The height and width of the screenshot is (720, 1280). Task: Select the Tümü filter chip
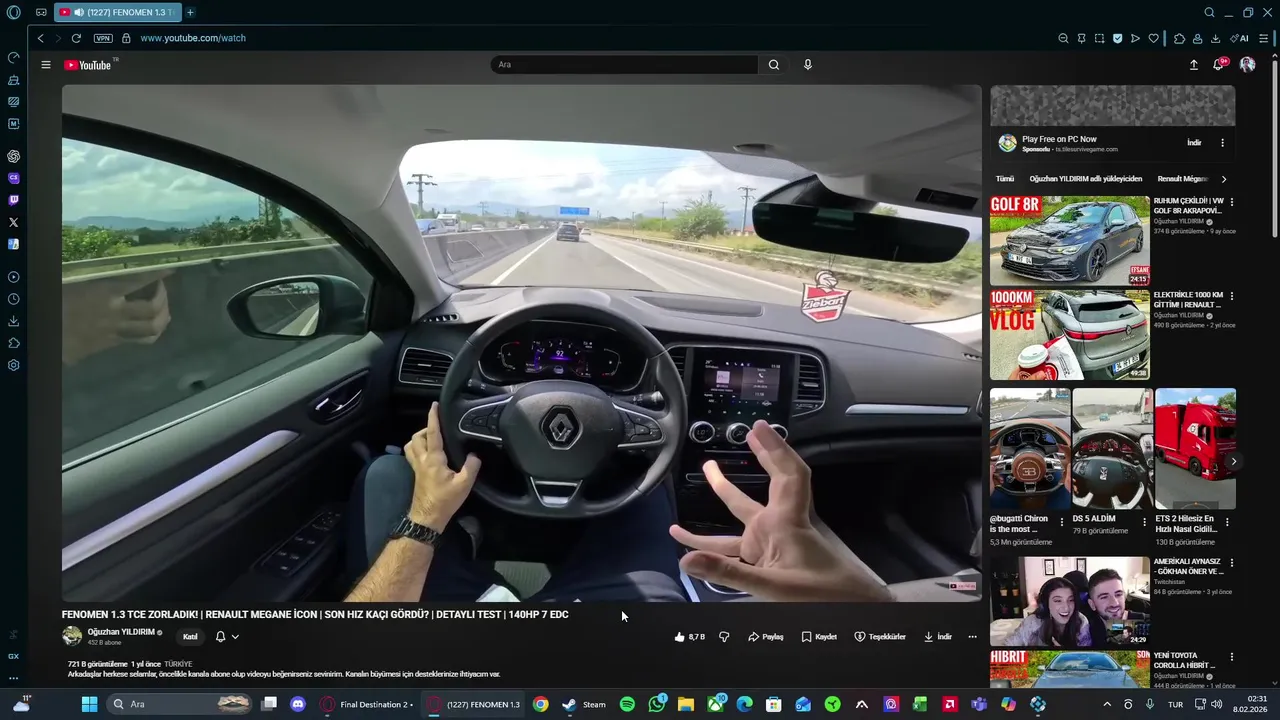pyautogui.click(x=1005, y=179)
